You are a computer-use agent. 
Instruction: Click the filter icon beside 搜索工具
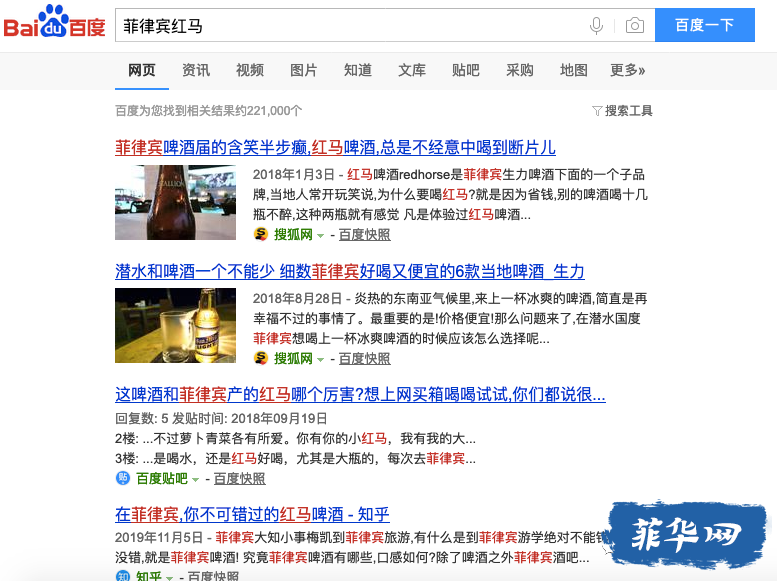pyautogui.click(x=597, y=111)
